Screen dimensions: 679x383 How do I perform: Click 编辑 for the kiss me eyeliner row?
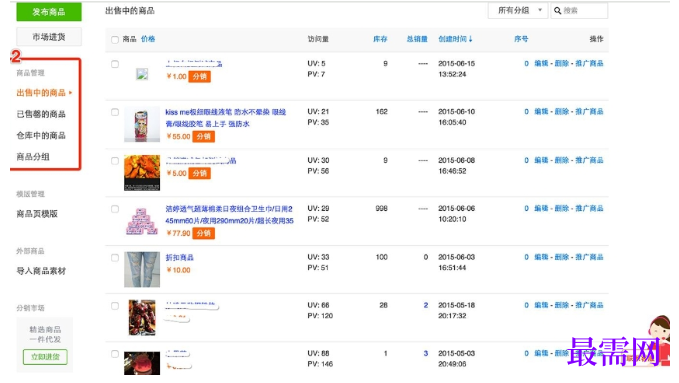tap(541, 111)
